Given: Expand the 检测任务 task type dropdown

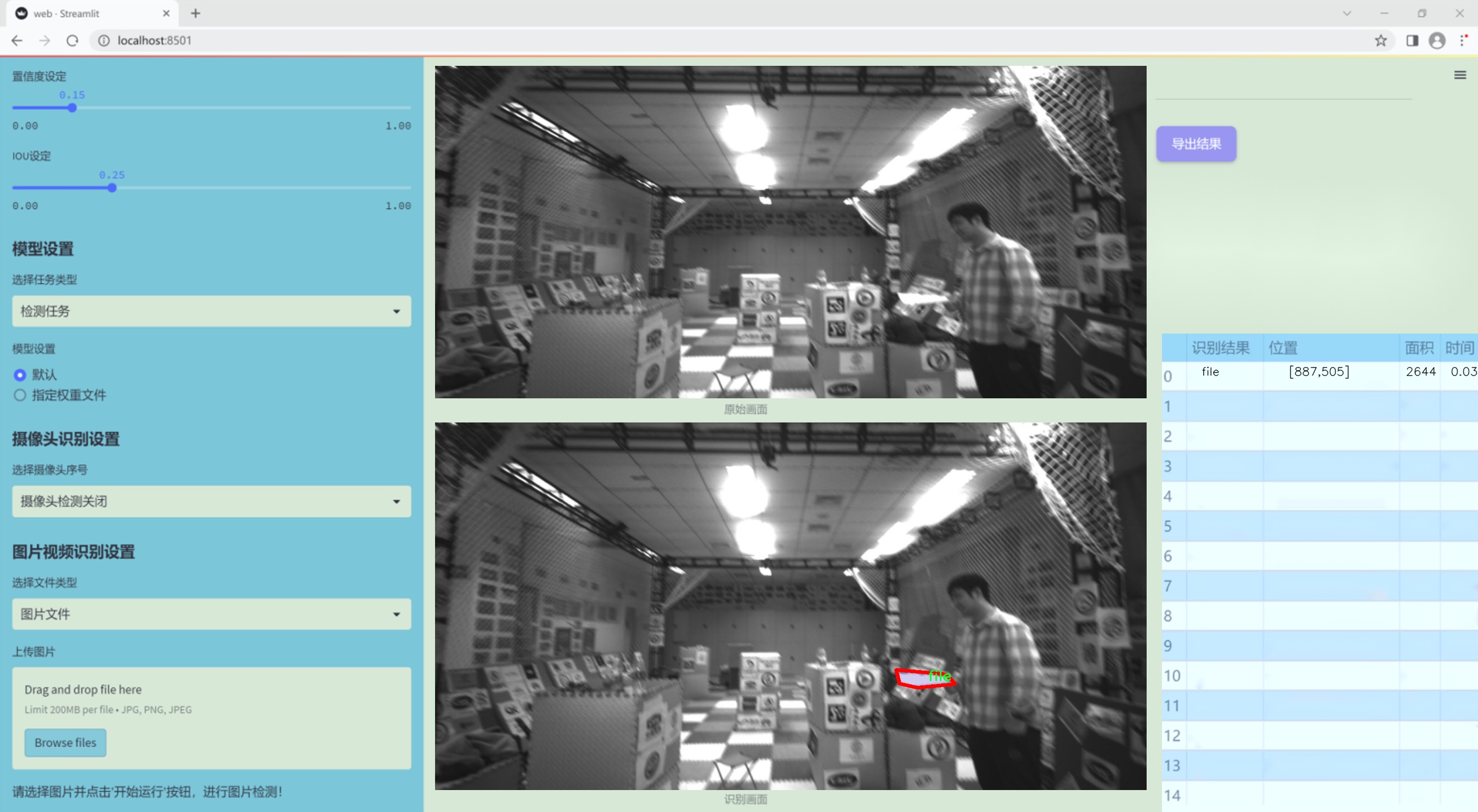Looking at the screenshot, I should click(211, 311).
